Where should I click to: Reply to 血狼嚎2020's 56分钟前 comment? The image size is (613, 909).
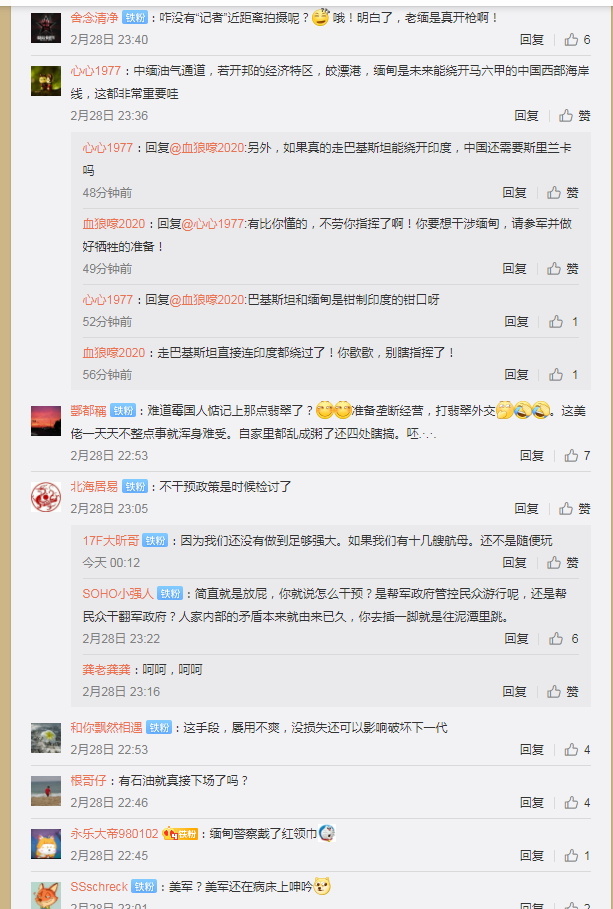pos(516,375)
